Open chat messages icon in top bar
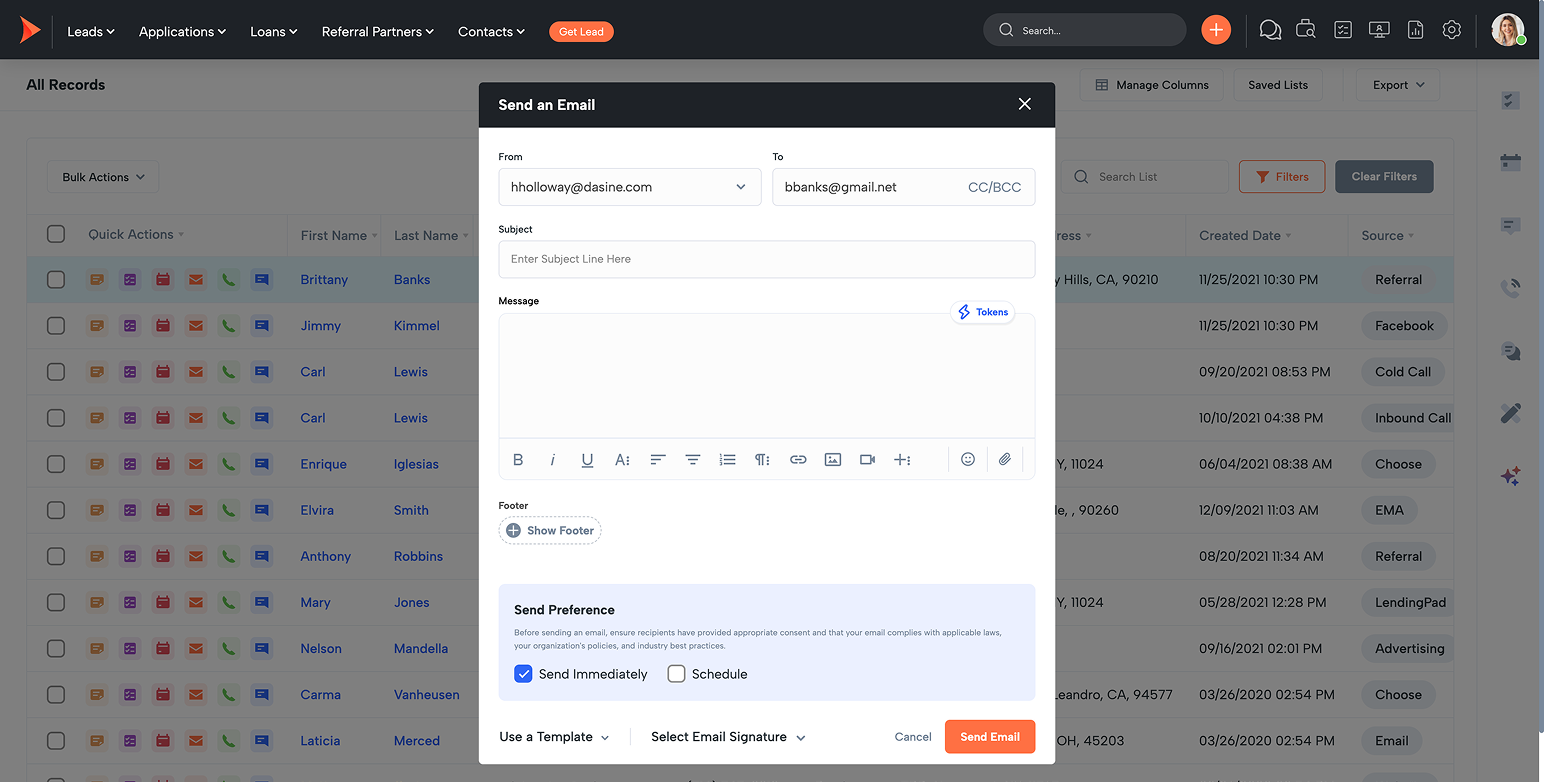1544x782 pixels. pos(1270,30)
